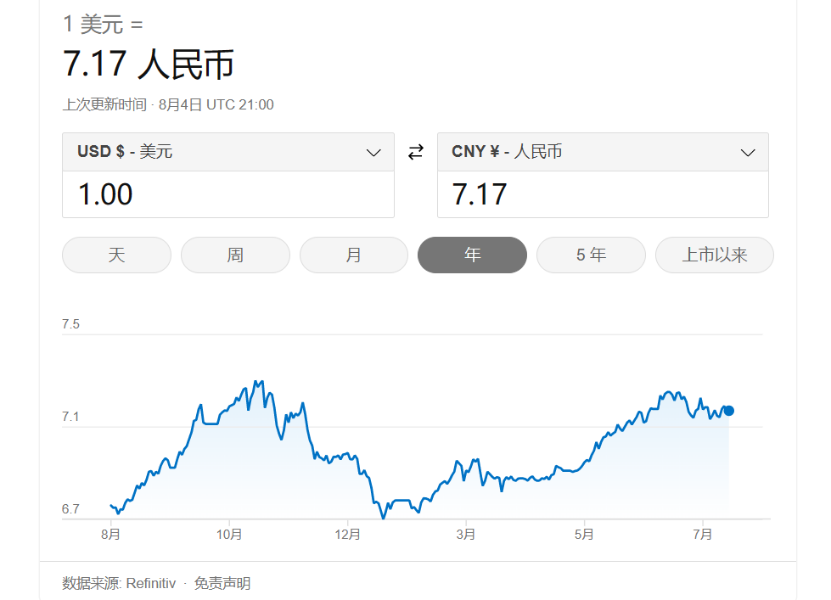The image size is (831, 600).
Task: Click the 1.00 USD amount field
Action: 228,194
